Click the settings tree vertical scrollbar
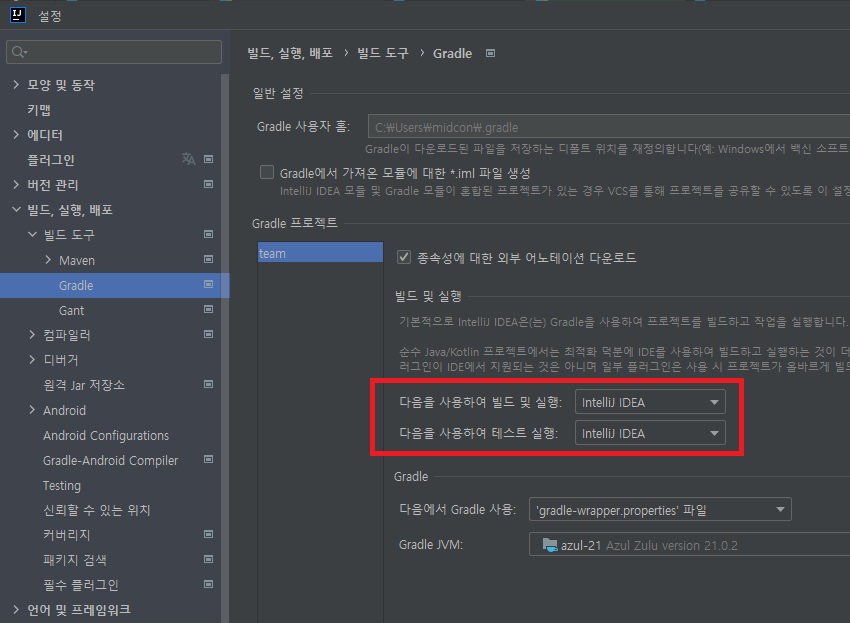 (225, 347)
